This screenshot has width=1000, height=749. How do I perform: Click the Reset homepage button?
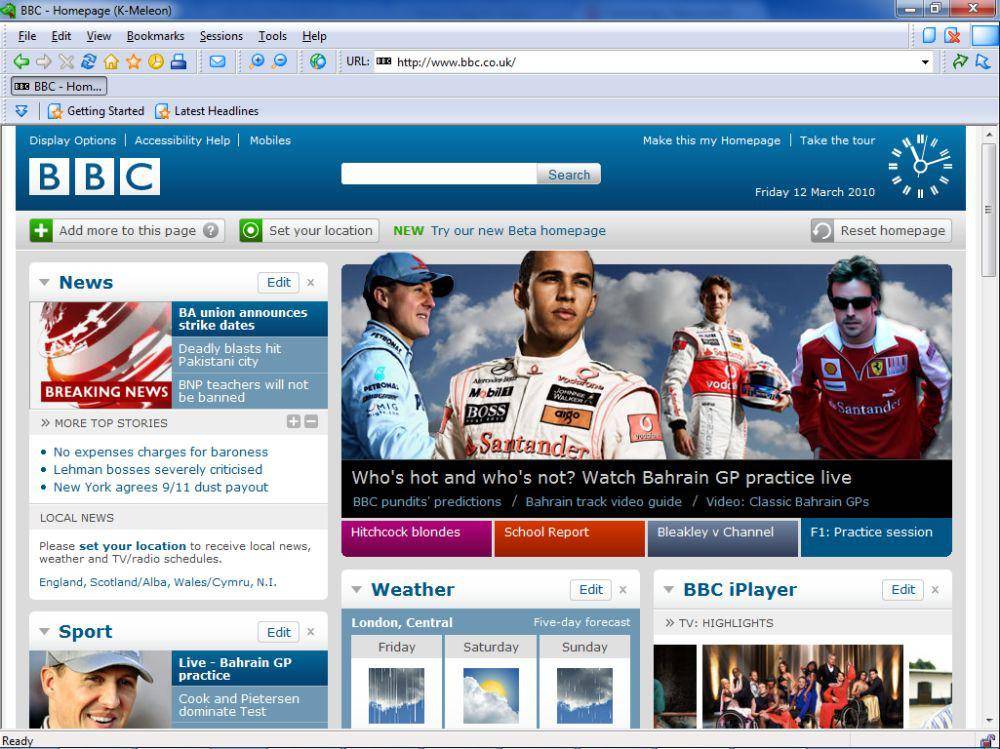[x=881, y=231]
